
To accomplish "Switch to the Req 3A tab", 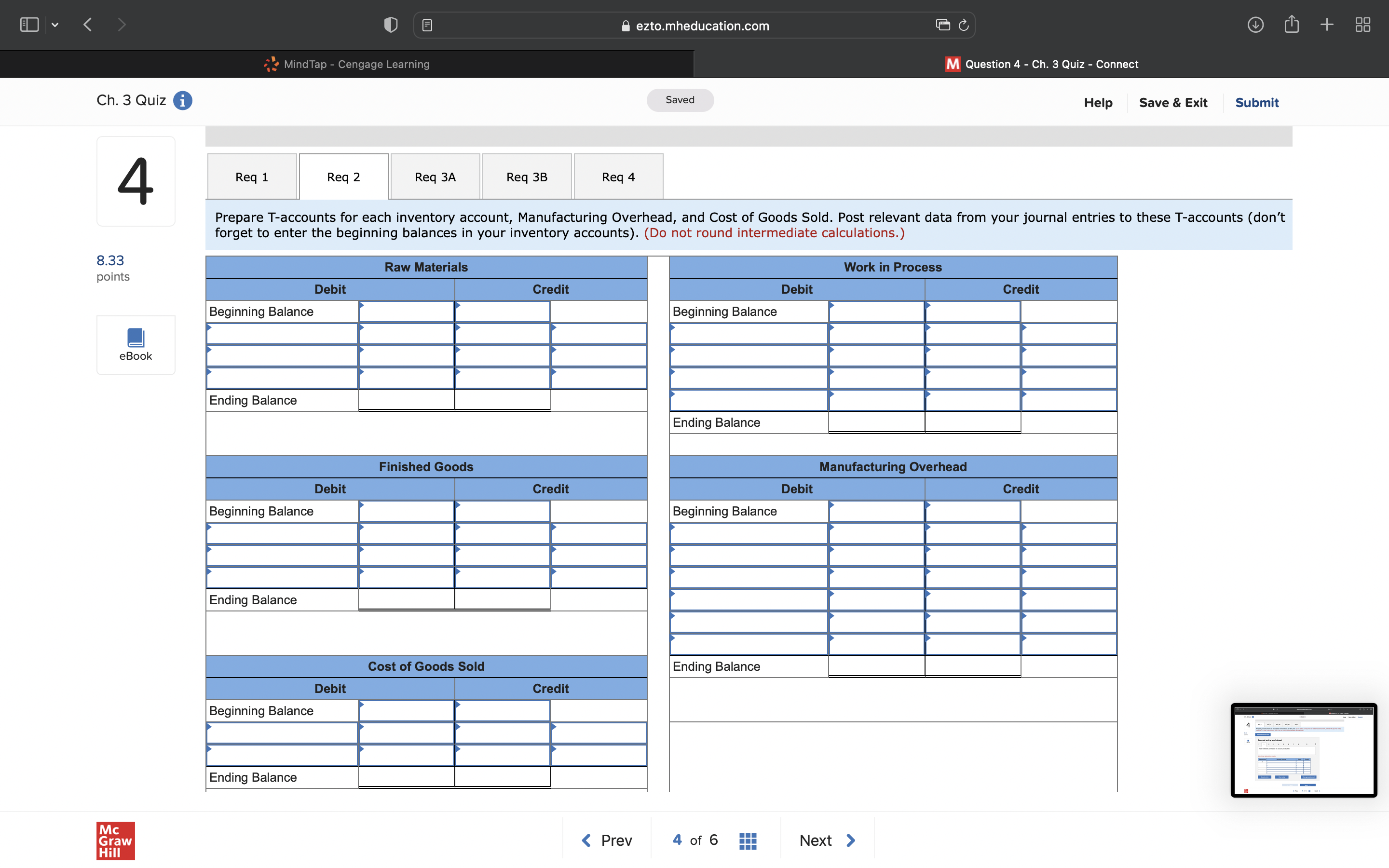I will coord(435,177).
